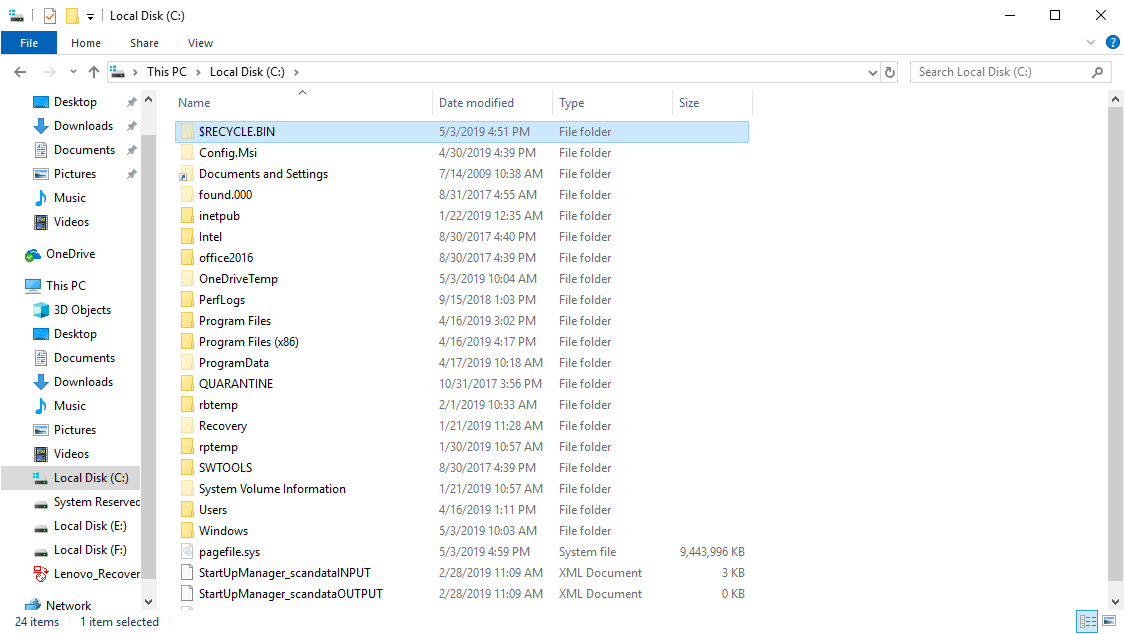Click This PC in the address breadcrumb
1125x634 pixels.
tap(166, 72)
